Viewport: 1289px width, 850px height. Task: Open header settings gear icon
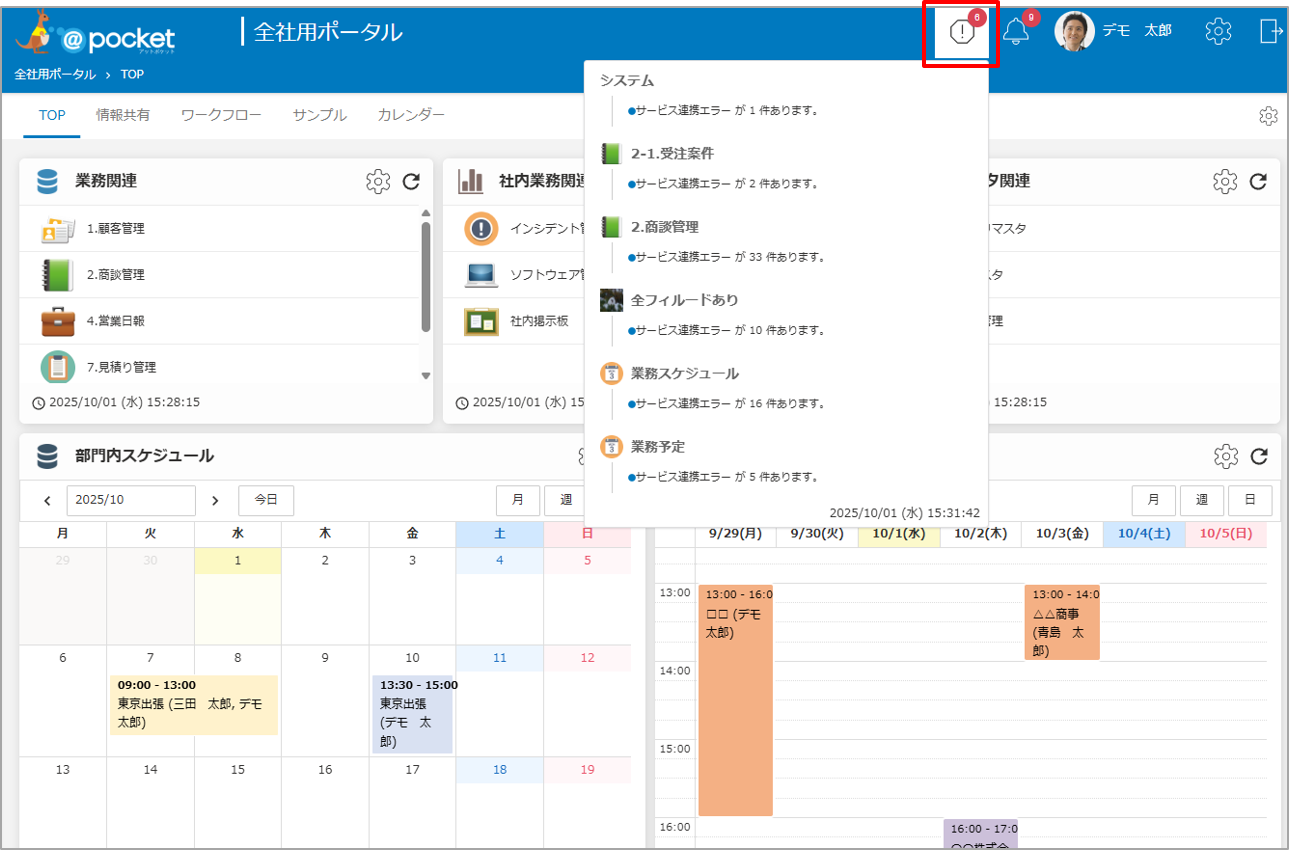click(1218, 31)
